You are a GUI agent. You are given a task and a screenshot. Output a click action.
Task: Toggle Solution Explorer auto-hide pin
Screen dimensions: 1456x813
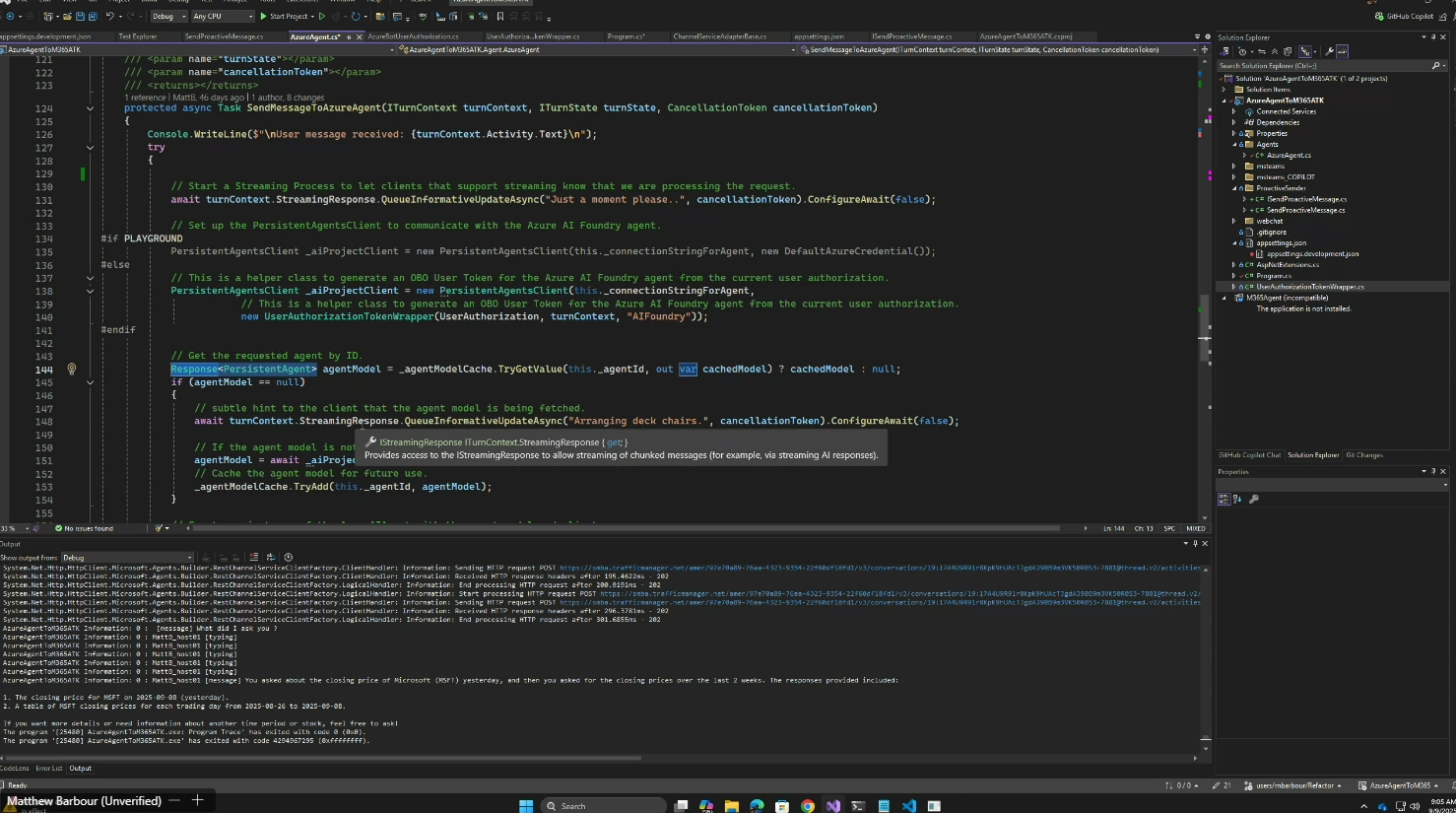tap(1433, 37)
